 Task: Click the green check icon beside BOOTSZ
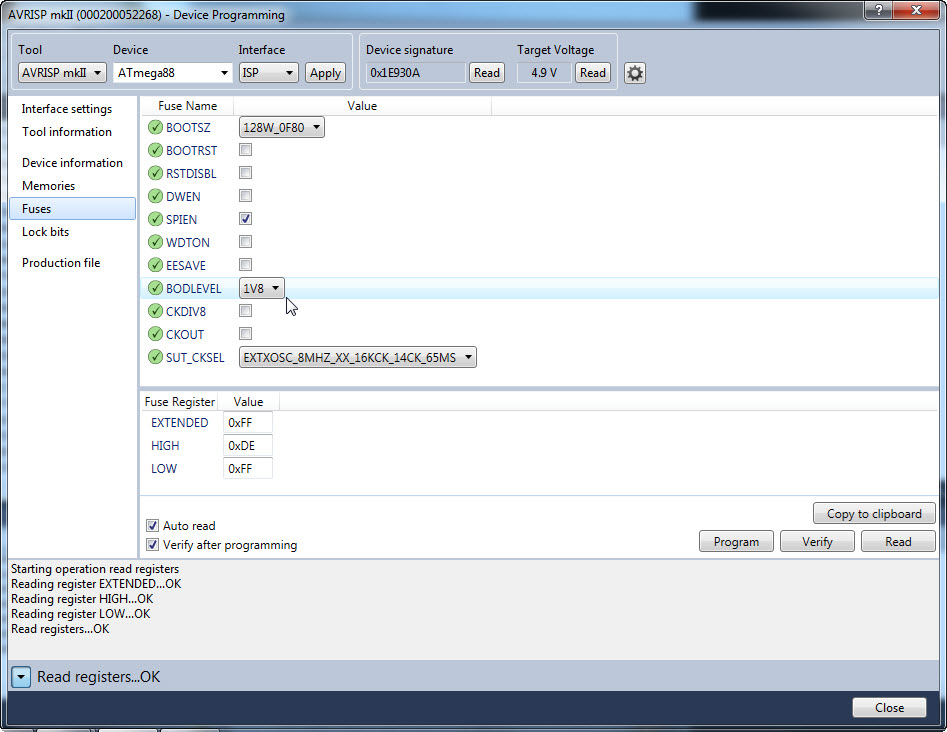(x=155, y=127)
